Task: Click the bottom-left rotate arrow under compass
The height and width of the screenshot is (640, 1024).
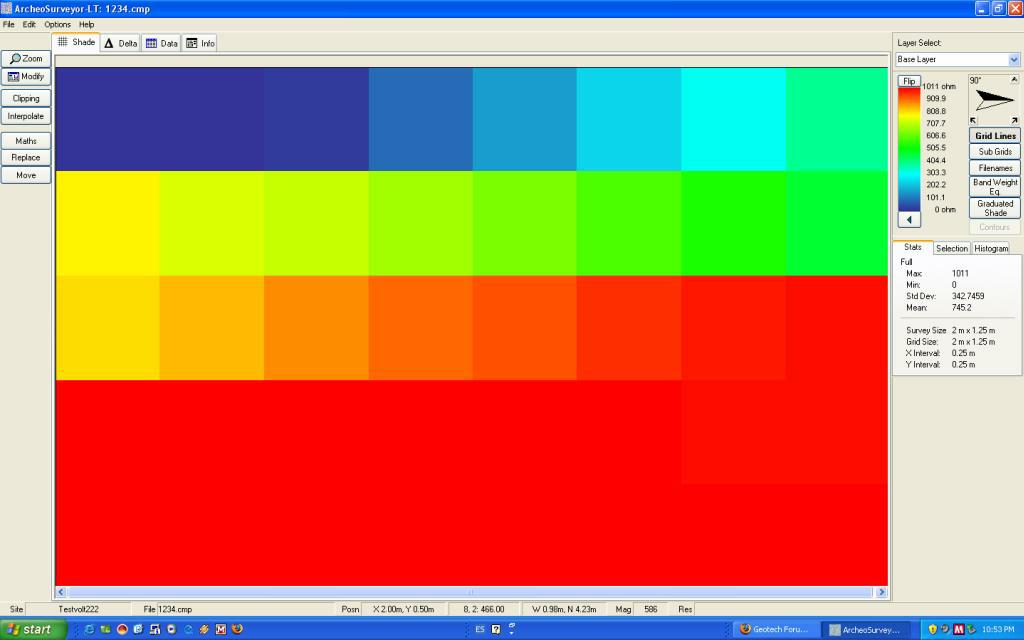Action: pos(973,120)
